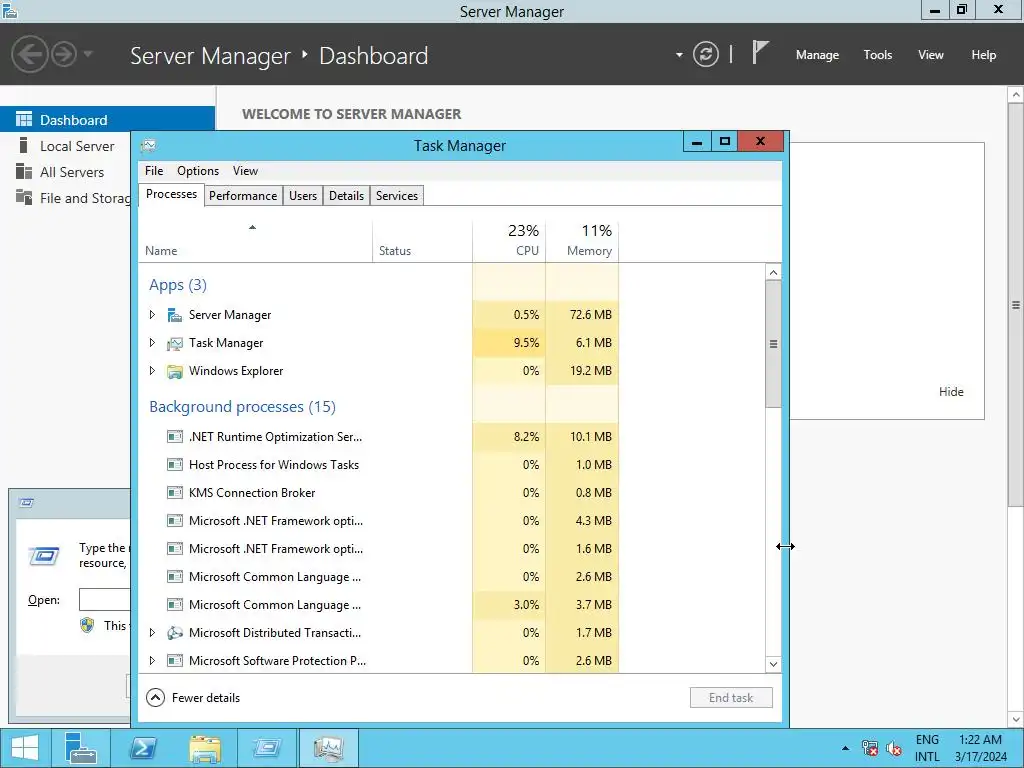Image resolution: width=1024 pixels, height=768 pixels.
Task: Click the Task Manager process icon
Action: [174, 344]
